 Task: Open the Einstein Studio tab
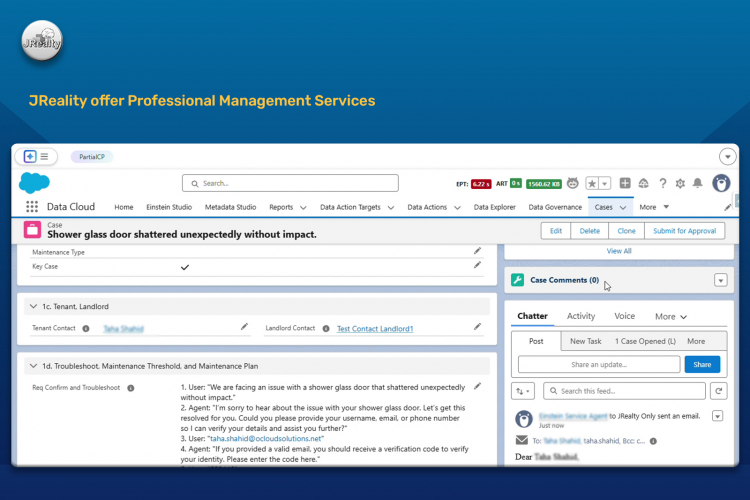169,207
